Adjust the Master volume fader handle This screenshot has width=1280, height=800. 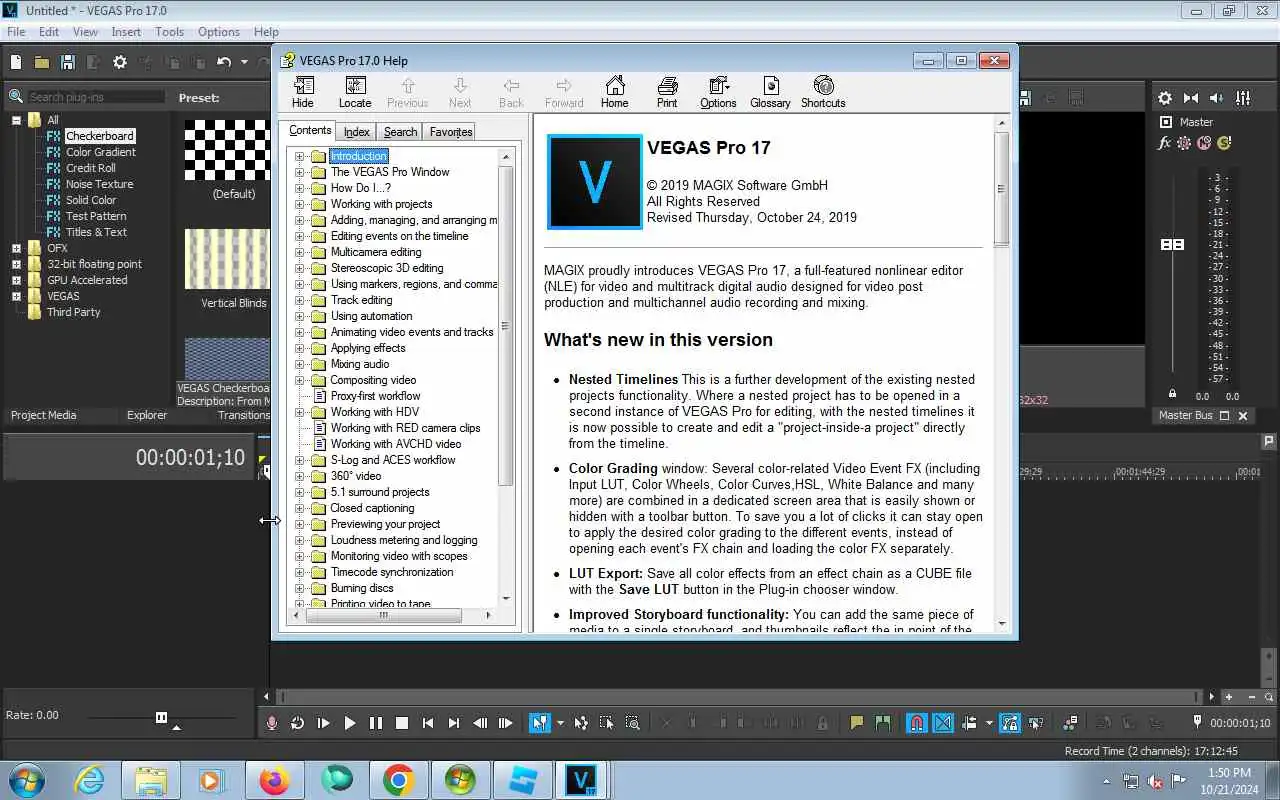coord(1172,245)
